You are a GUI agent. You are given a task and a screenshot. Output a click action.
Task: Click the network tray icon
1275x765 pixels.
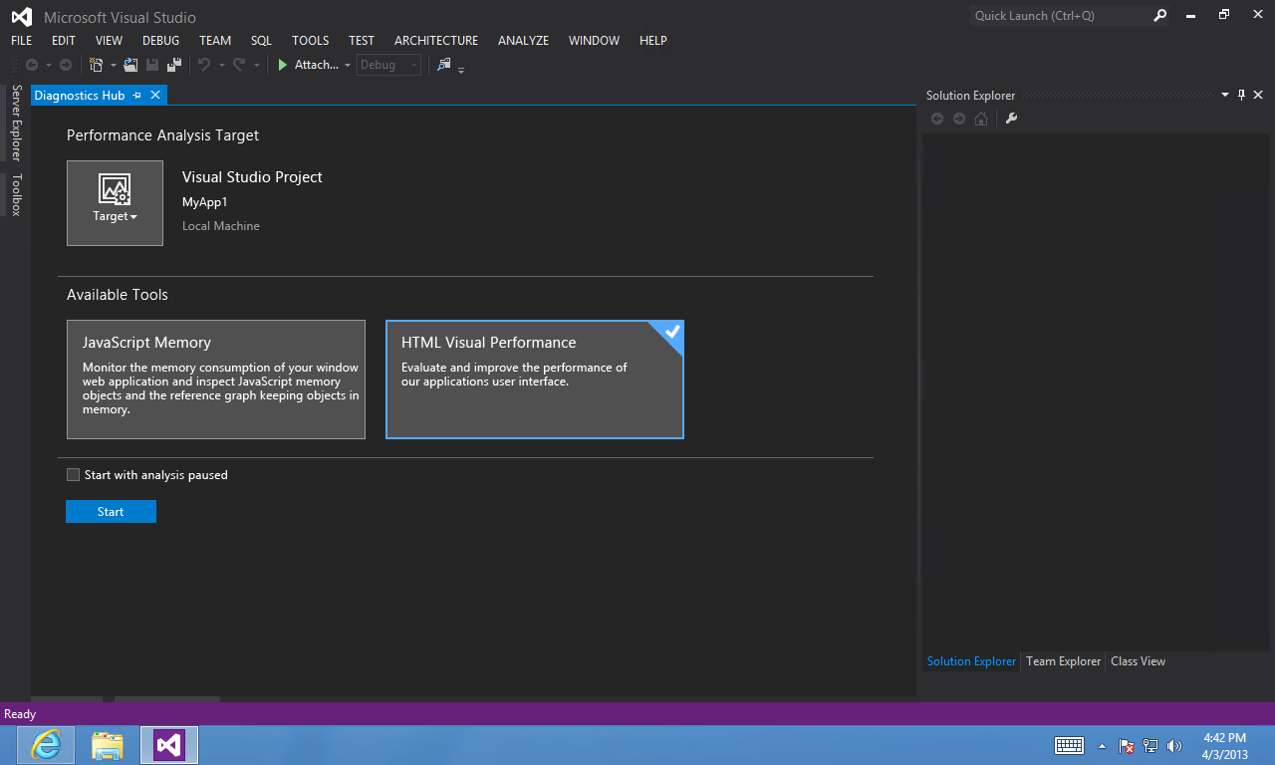click(x=1150, y=746)
